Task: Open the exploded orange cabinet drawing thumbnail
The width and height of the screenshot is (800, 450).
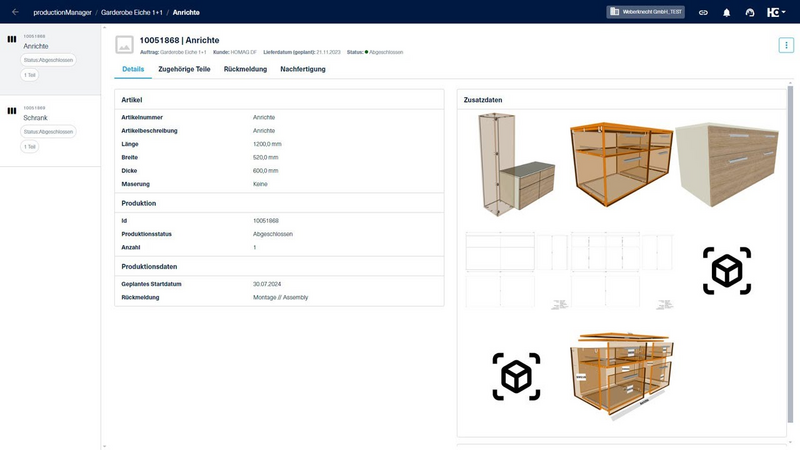Action: click(x=621, y=369)
